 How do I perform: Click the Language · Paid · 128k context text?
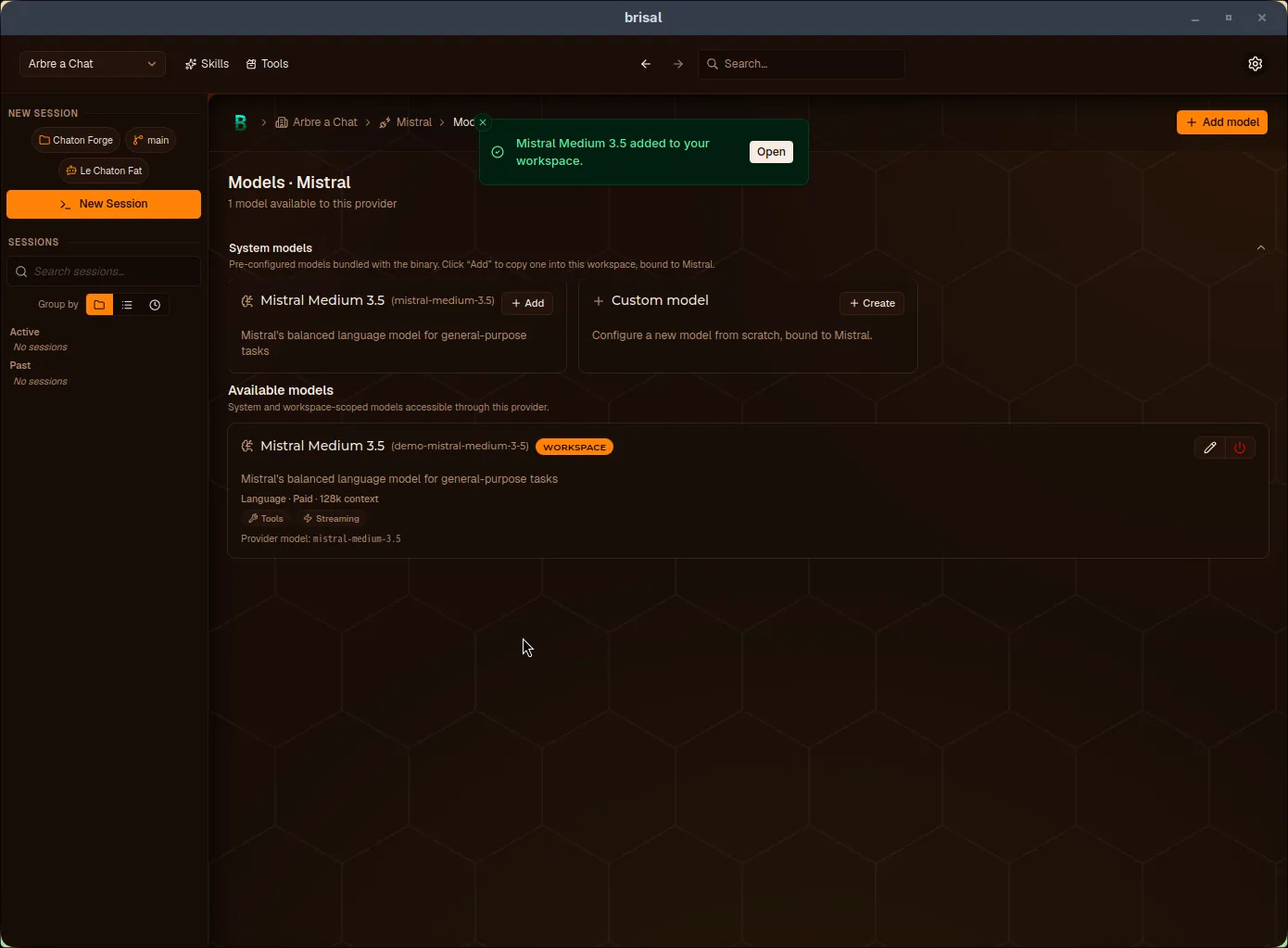[x=309, y=499]
